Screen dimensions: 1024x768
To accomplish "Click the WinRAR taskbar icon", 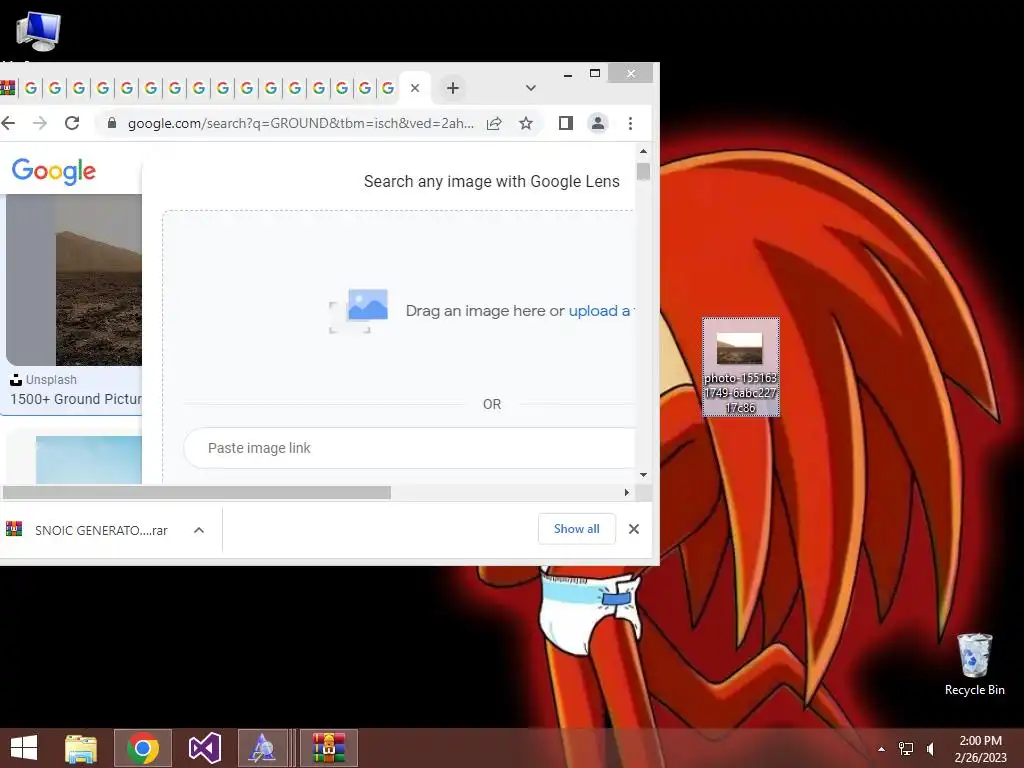I will click(328, 748).
